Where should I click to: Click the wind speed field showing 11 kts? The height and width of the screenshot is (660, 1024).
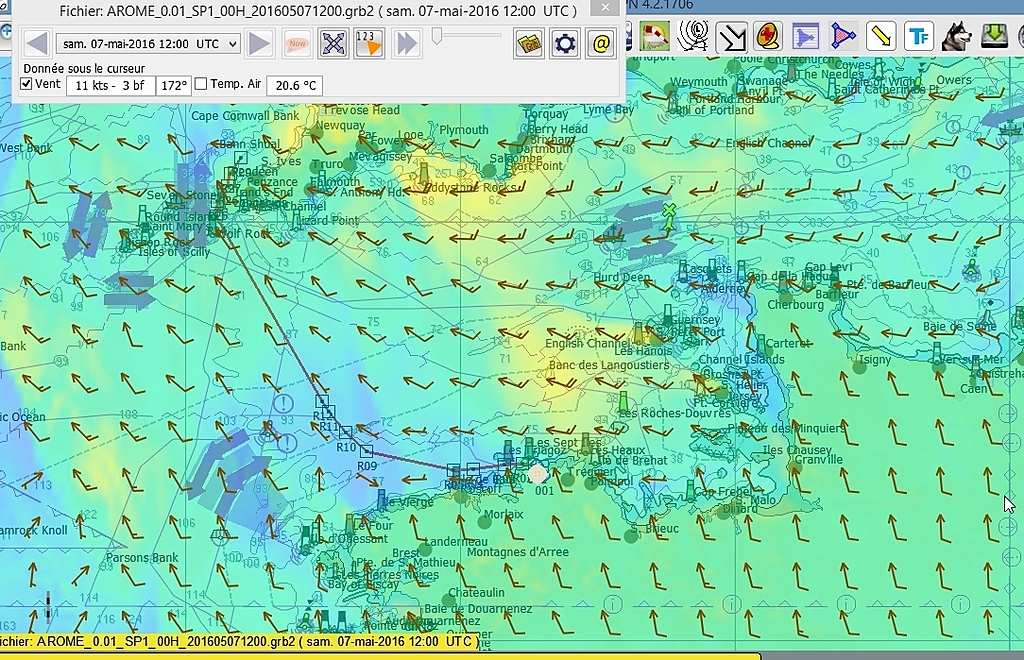[110, 86]
